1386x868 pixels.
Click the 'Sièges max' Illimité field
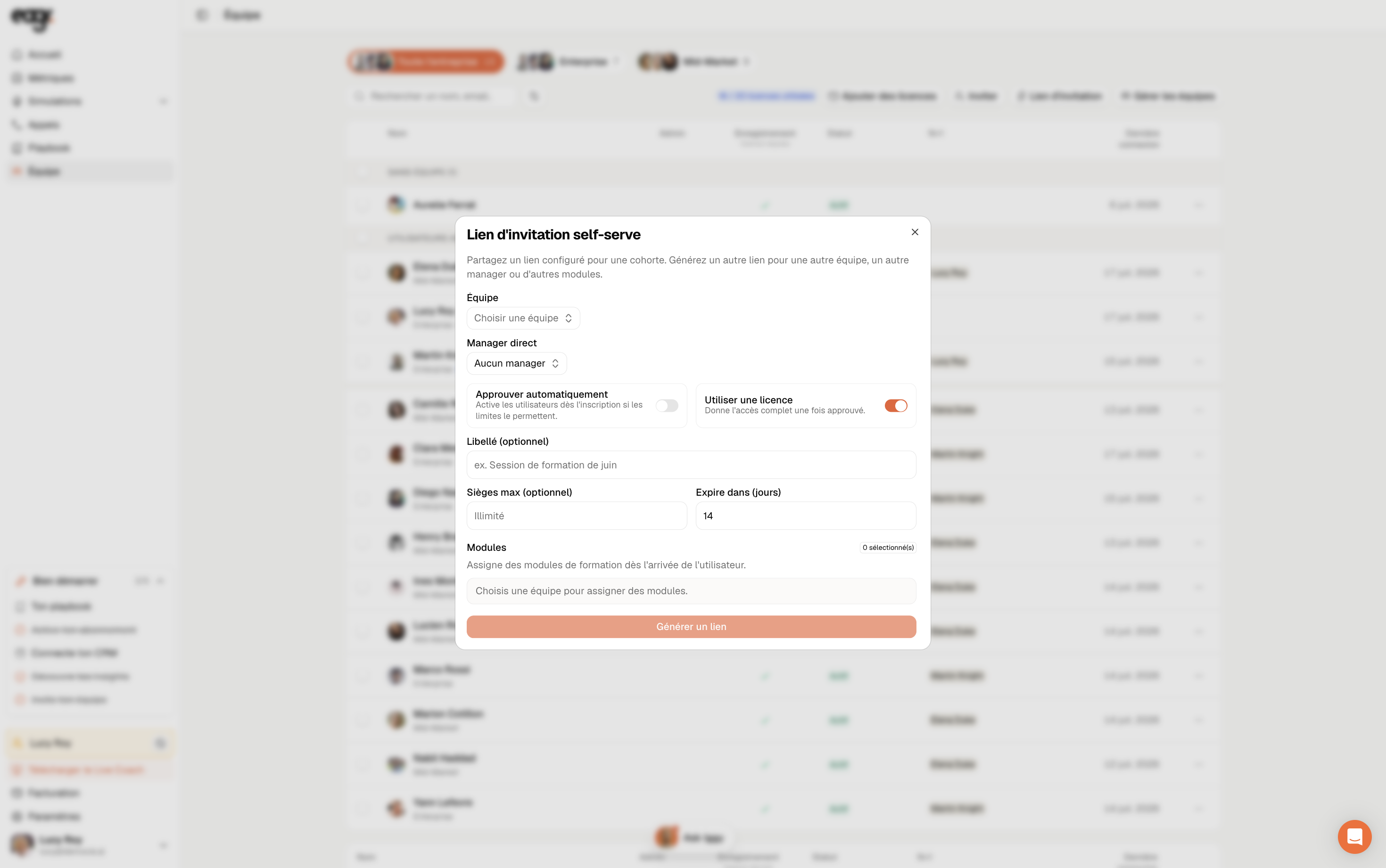(577, 516)
